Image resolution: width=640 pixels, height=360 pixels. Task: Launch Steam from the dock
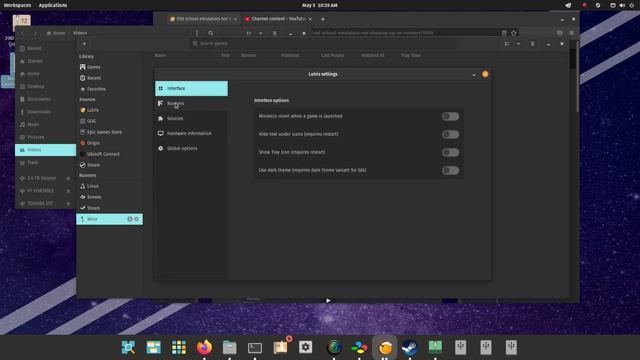pyautogui.click(x=409, y=347)
